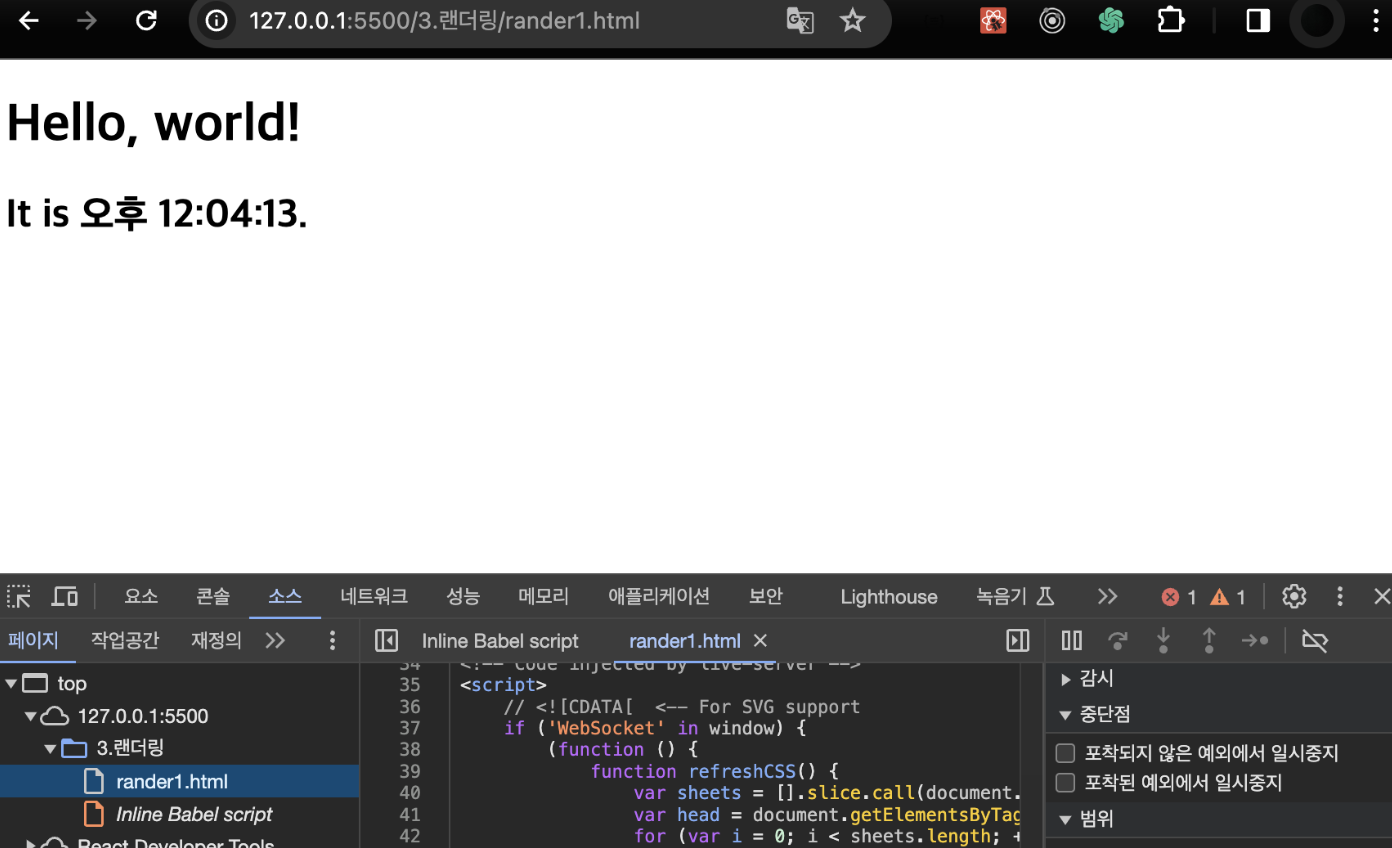Select the rander1.html editor tab

685,641
